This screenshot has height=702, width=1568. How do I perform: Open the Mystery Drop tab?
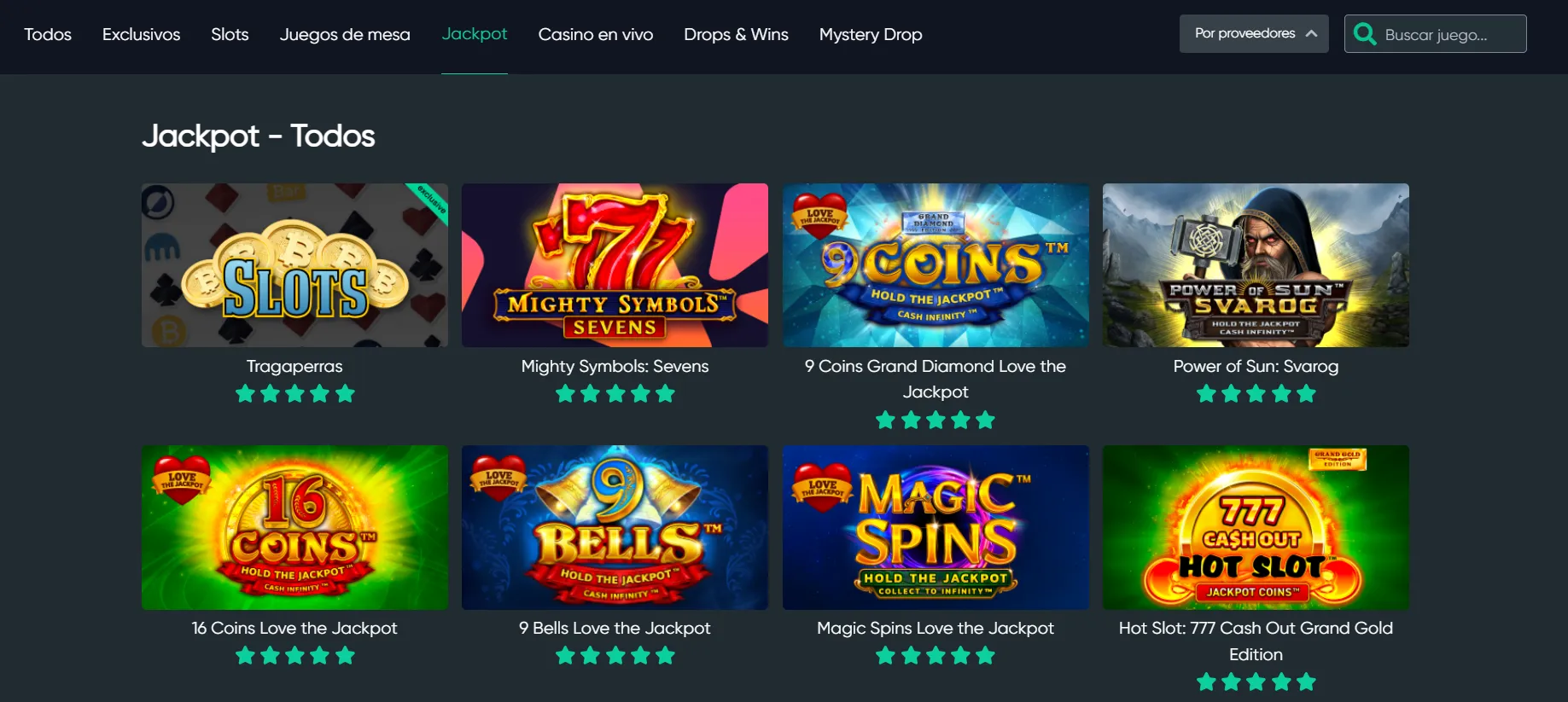click(870, 35)
